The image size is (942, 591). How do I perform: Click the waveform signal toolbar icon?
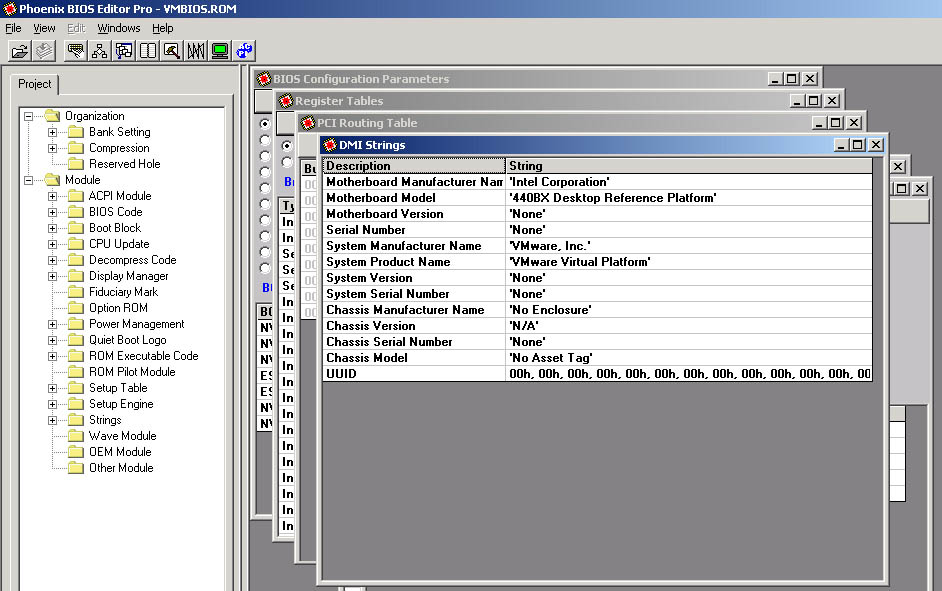click(x=196, y=50)
